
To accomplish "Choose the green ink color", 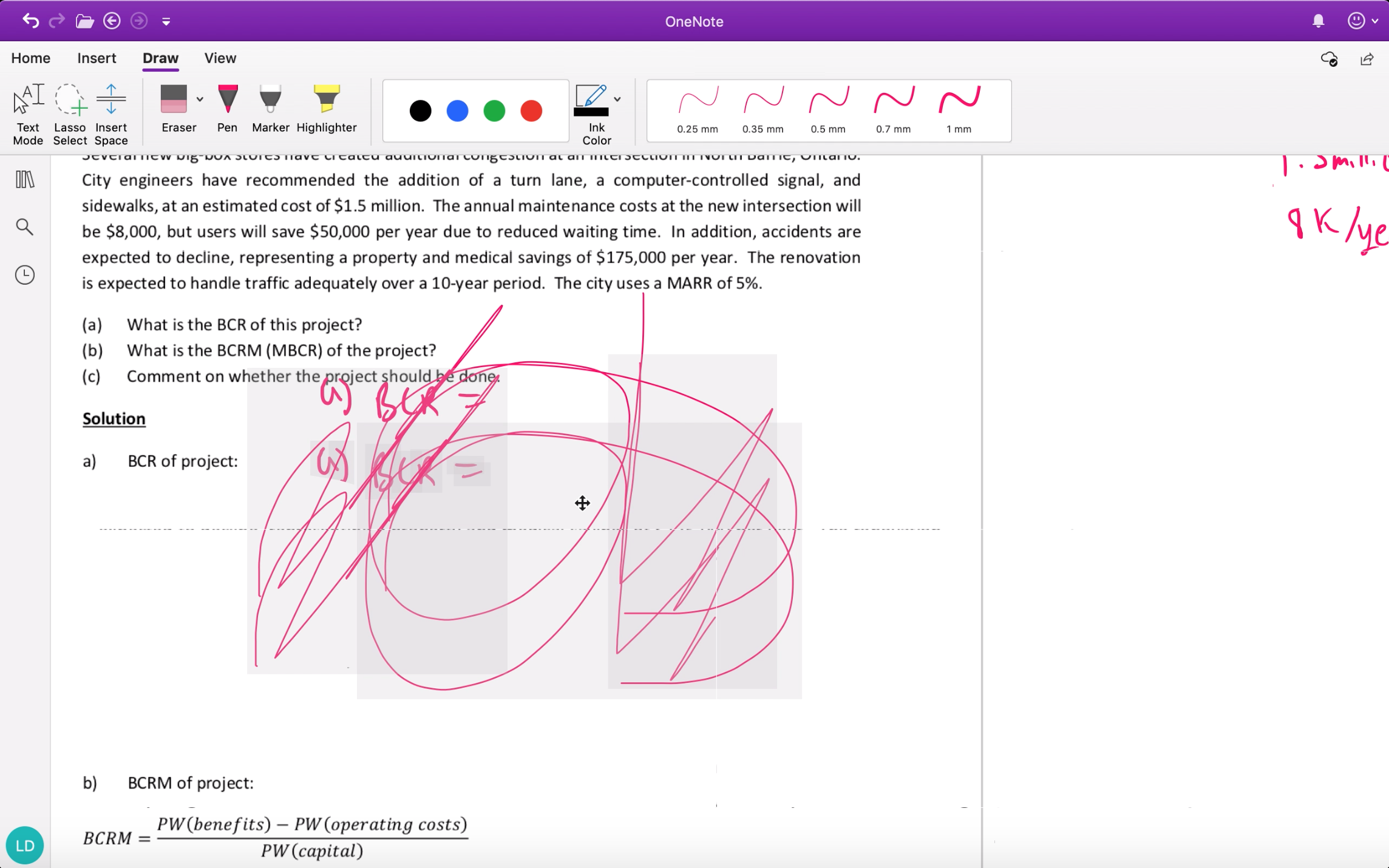I will click(494, 111).
